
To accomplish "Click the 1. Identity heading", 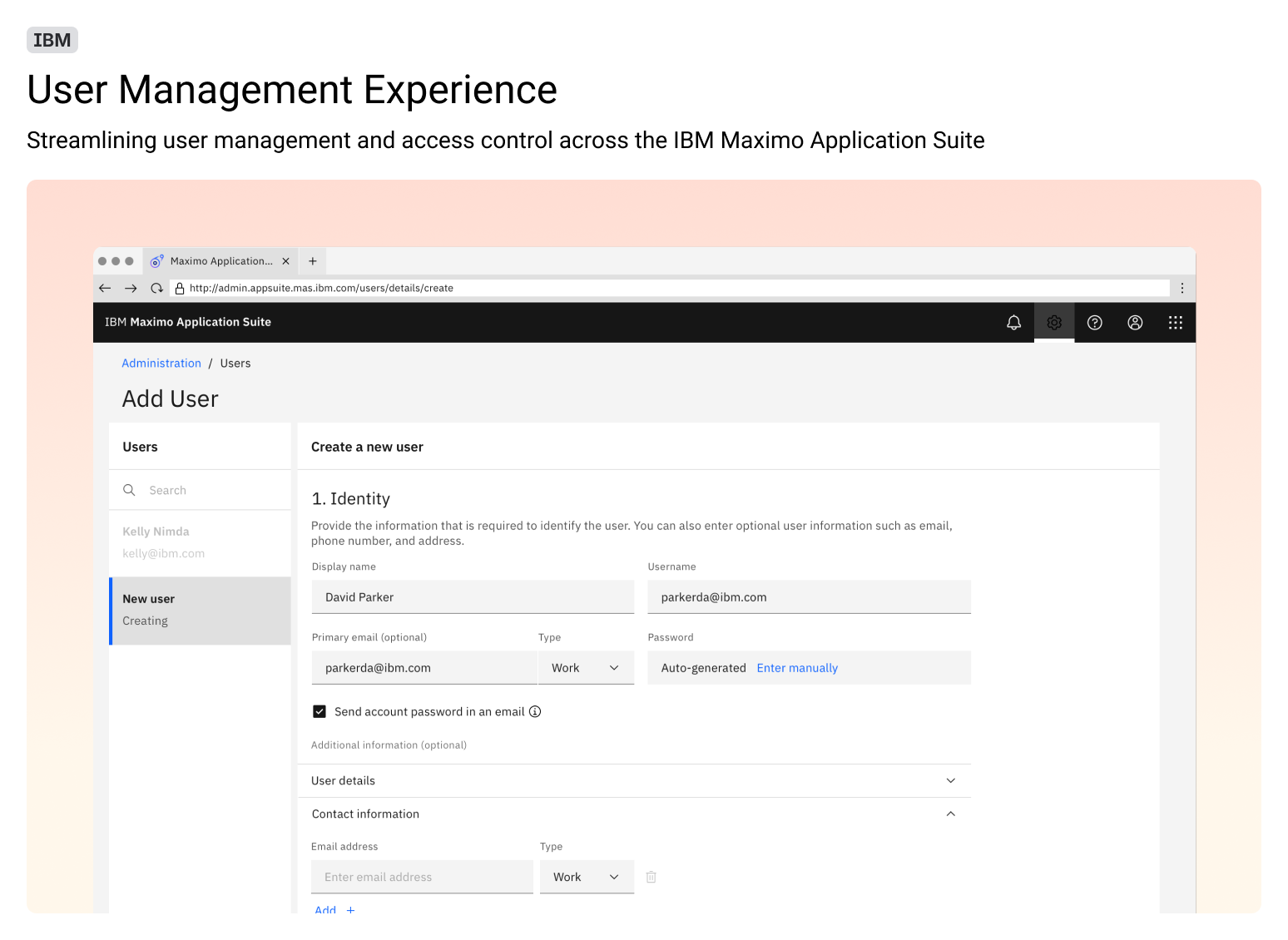I will 350,498.
